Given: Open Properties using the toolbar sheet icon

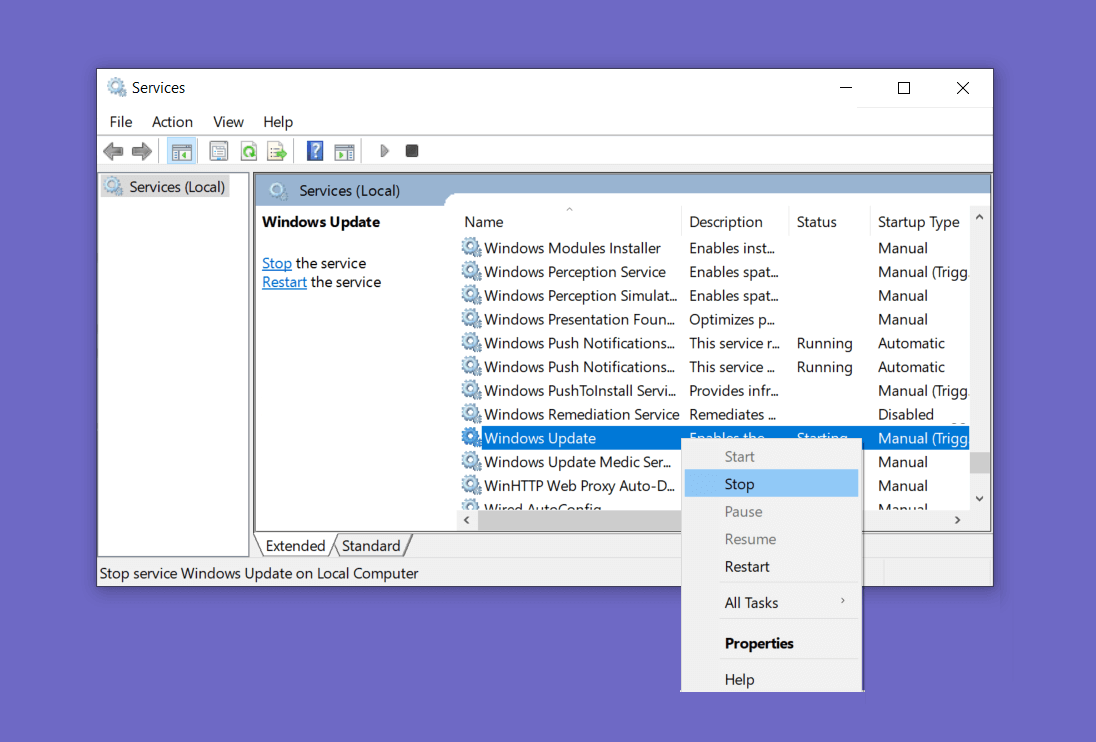Looking at the screenshot, I should 219,151.
